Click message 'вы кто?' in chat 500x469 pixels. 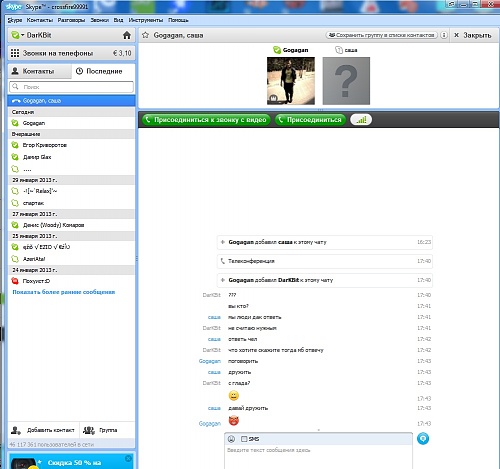238,306
